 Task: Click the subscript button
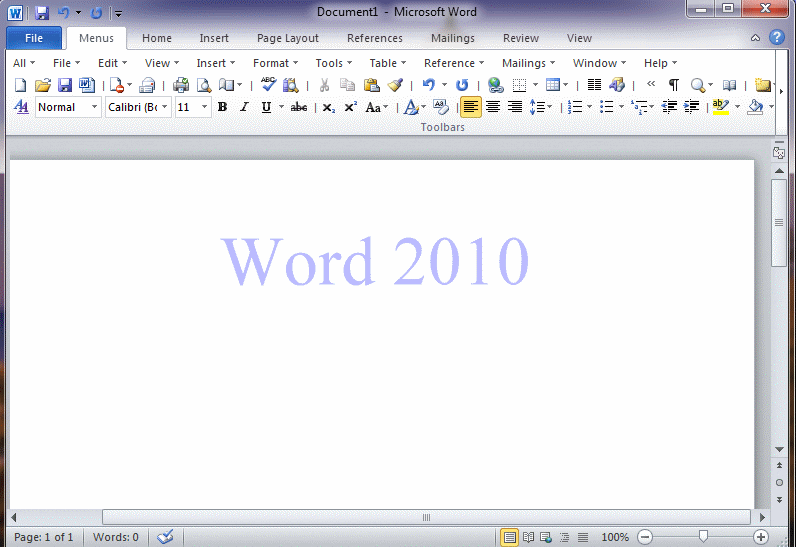328,107
